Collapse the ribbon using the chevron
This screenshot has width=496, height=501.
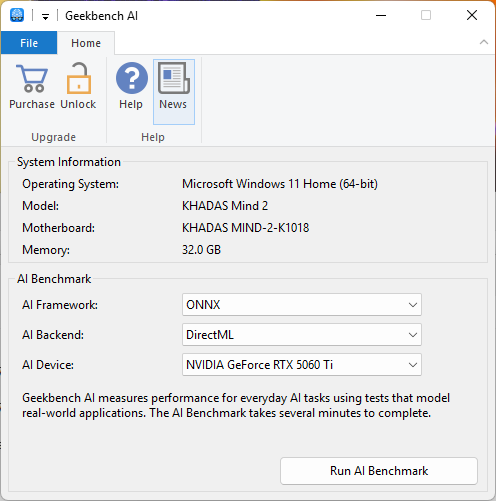[x=484, y=42]
